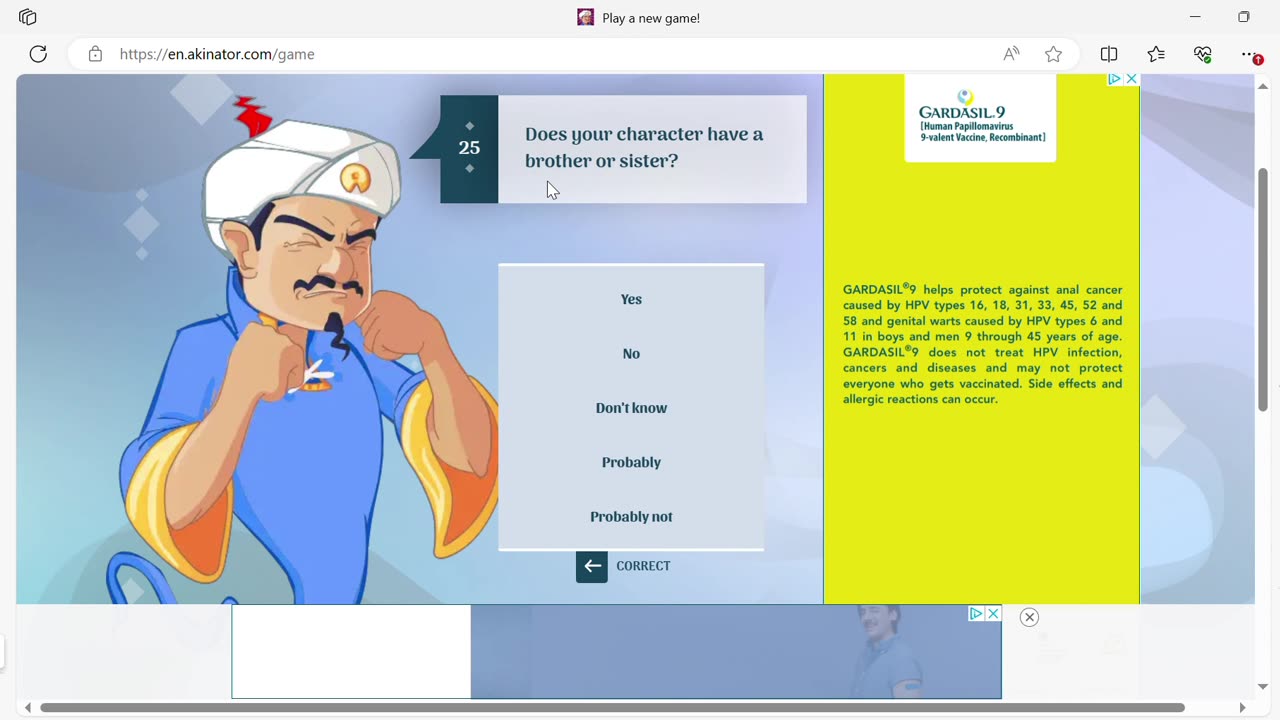Click scroll down arrow on vertical scrollbar
The width and height of the screenshot is (1280, 720).
1263,687
